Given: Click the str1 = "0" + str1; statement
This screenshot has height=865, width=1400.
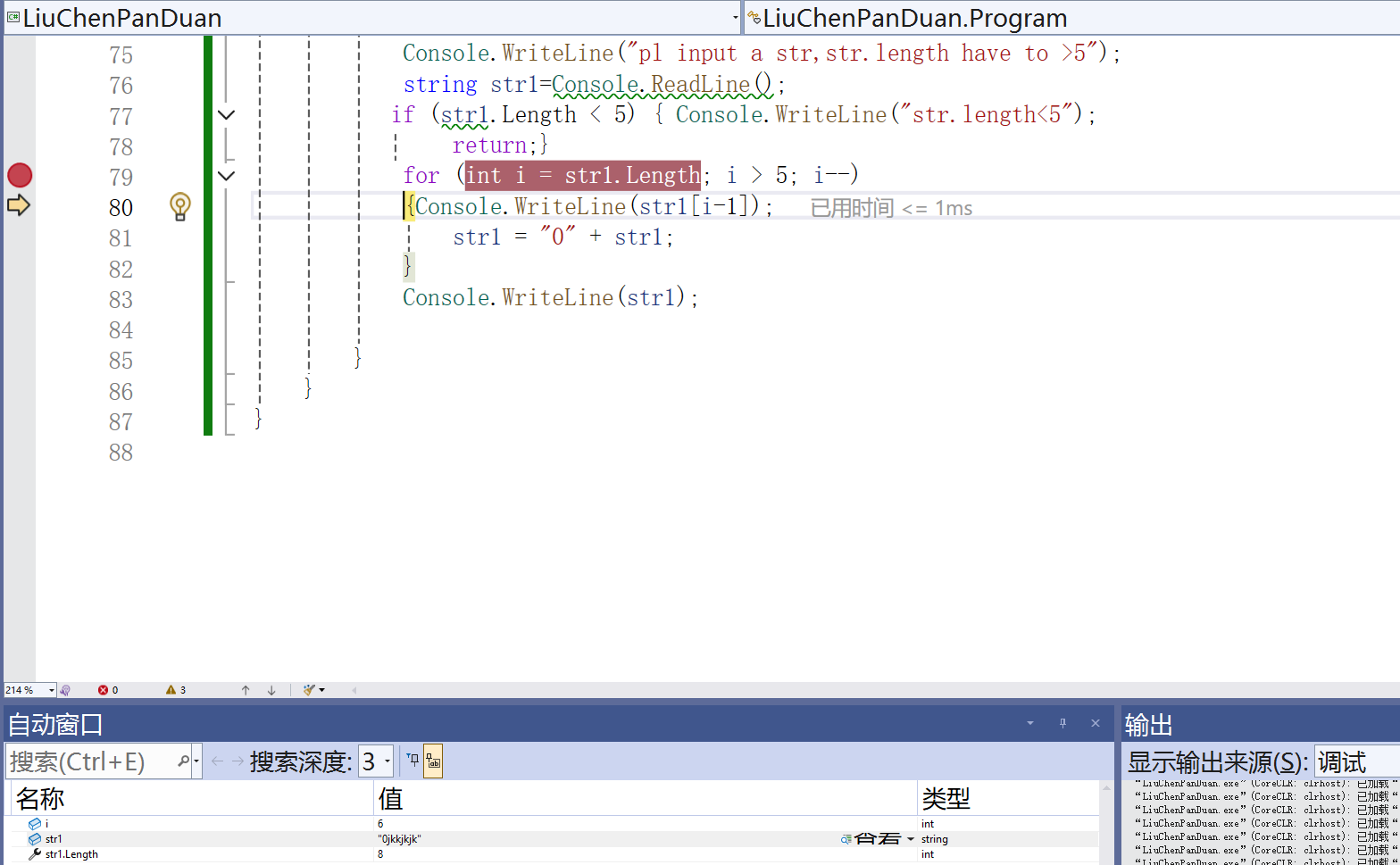Looking at the screenshot, I should click(562, 237).
